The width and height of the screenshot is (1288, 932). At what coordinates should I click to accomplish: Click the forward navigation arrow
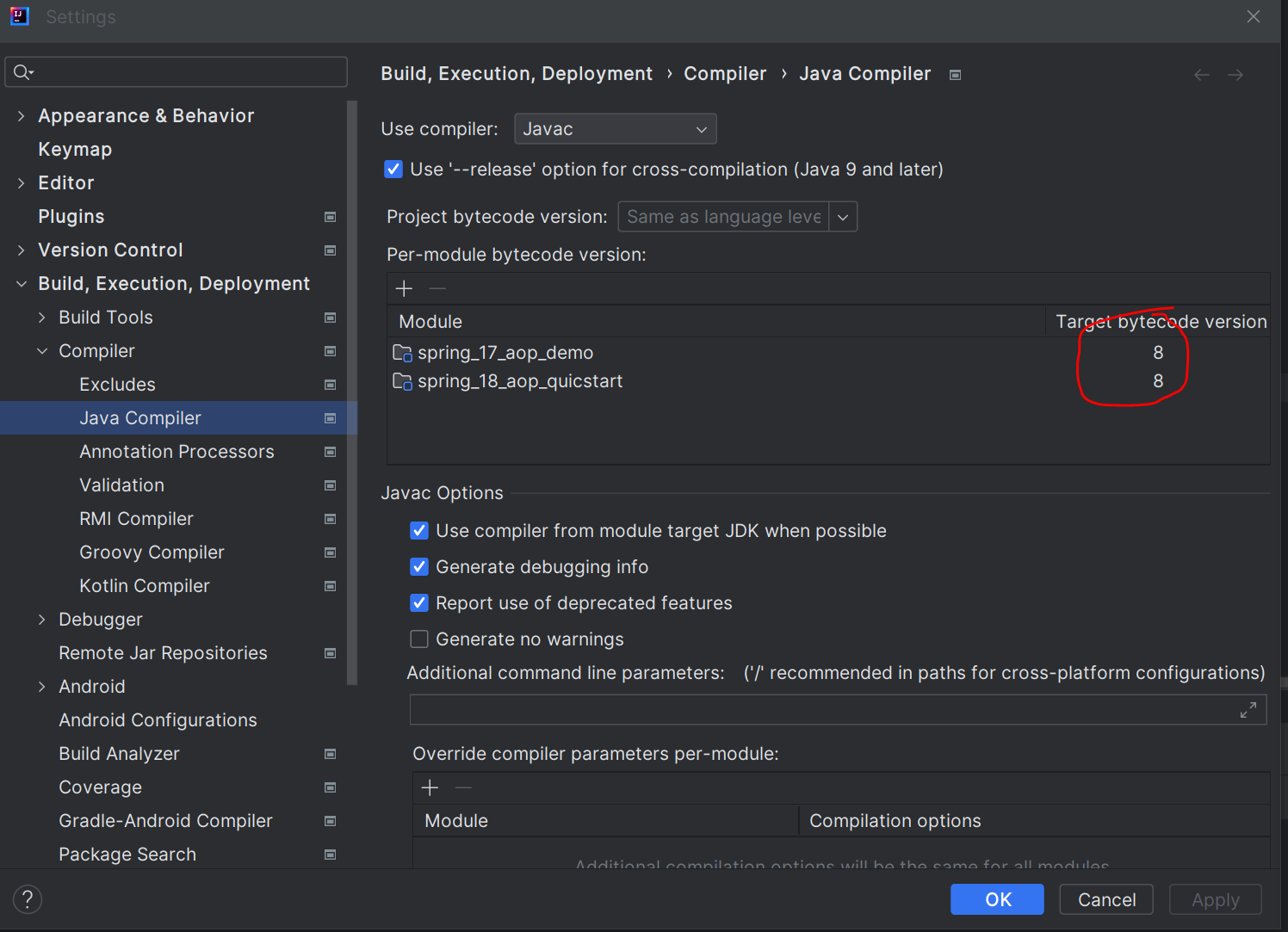point(1235,75)
